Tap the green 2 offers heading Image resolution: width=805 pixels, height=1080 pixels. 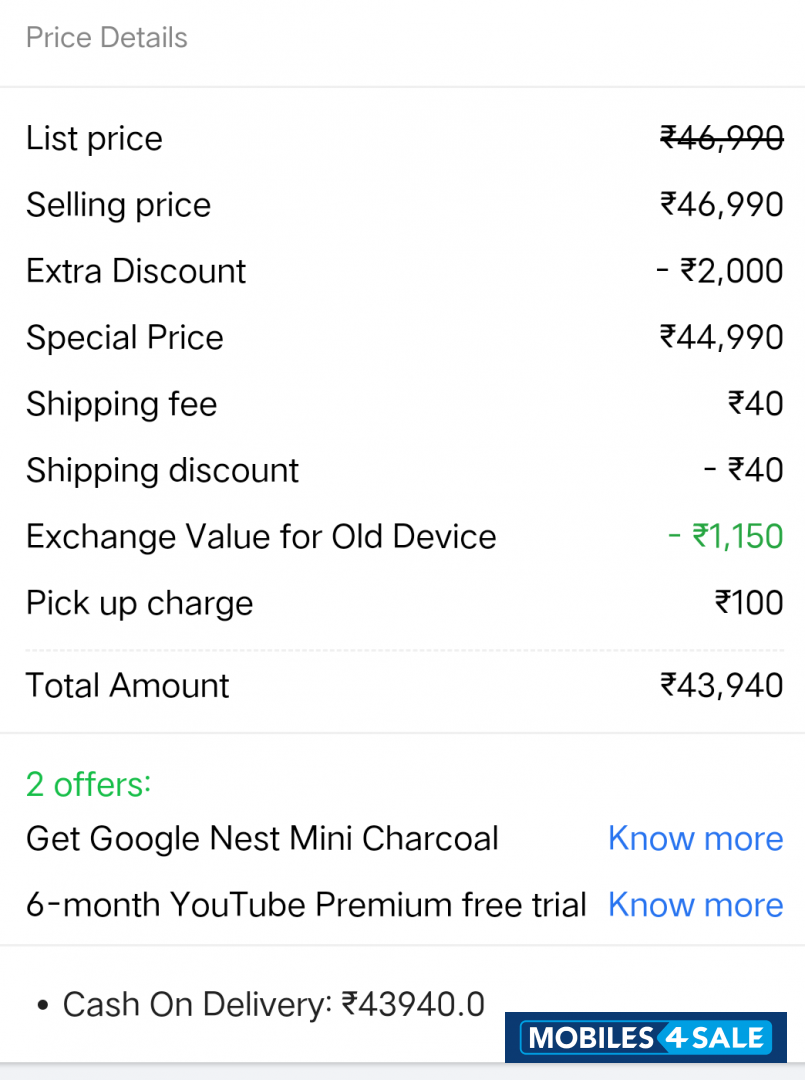(88, 784)
